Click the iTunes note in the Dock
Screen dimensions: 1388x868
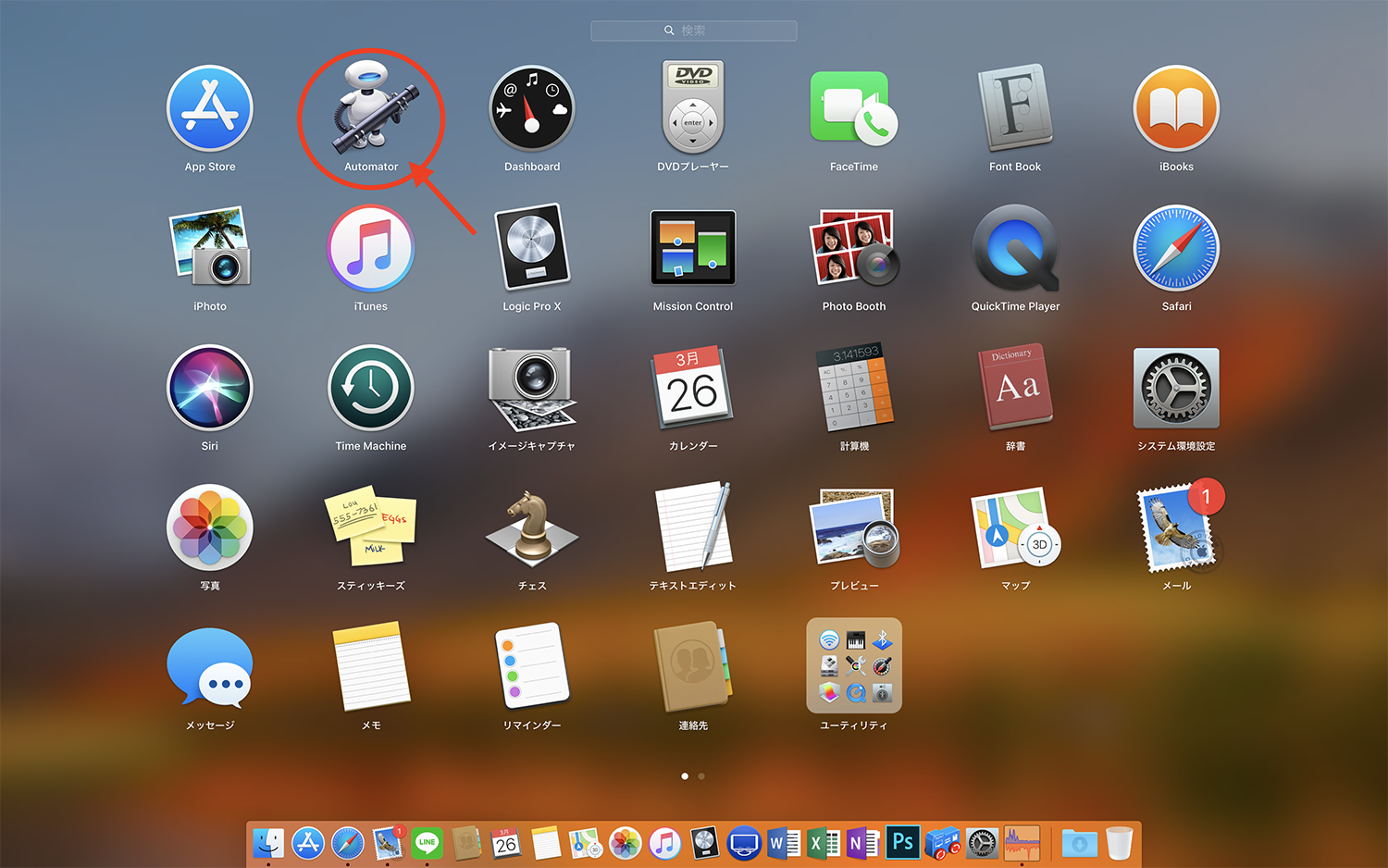click(x=664, y=843)
